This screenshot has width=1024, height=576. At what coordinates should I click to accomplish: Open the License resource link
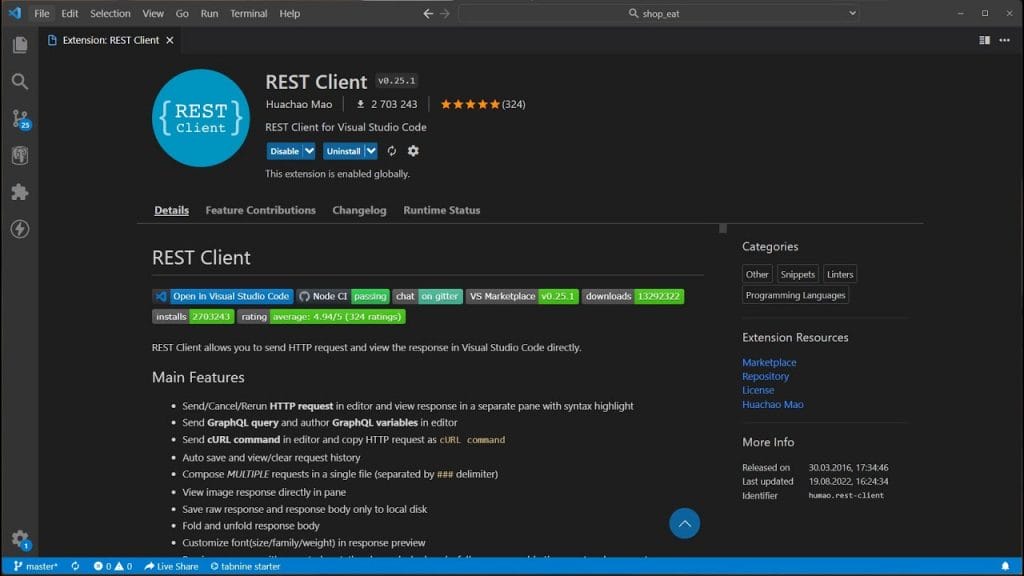click(x=758, y=390)
